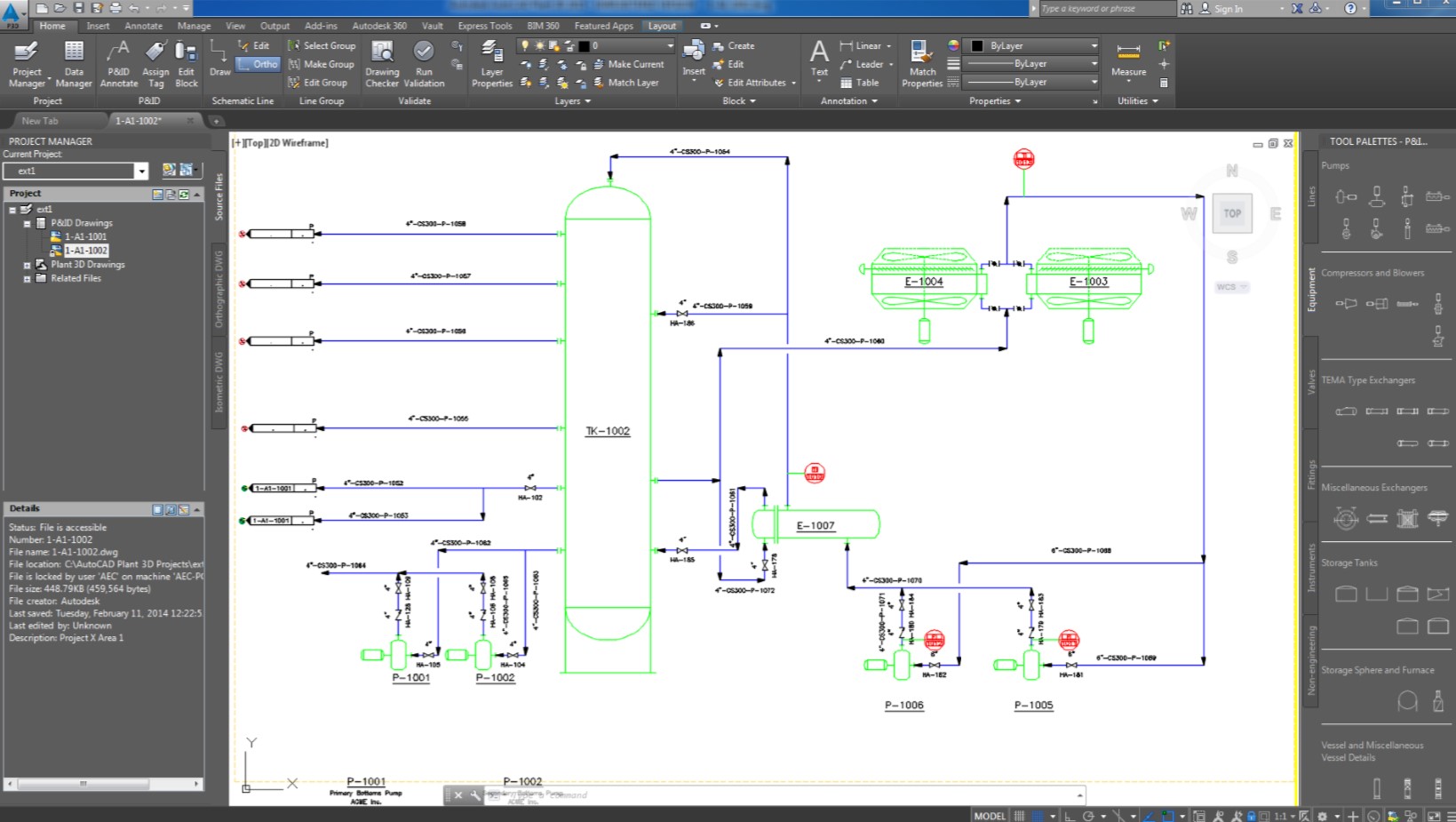Expand the Related Files tree node
The height and width of the screenshot is (822, 1456).
(28, 278)
